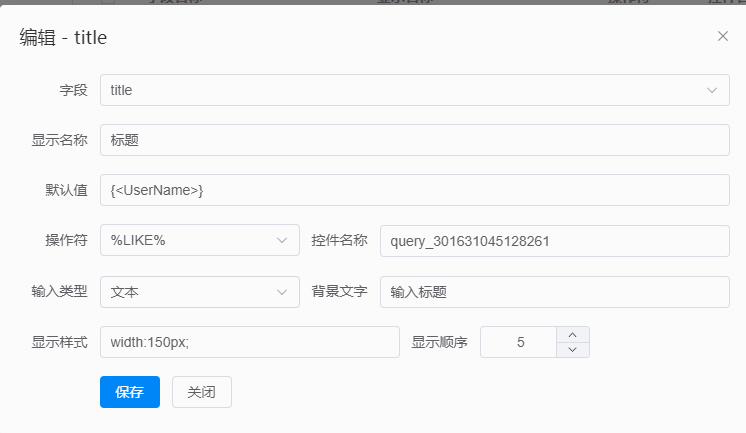Screen dimensions: 746x433
Task: Click the 控件名称 field with query_301631045128261
Action: (554, 241)
